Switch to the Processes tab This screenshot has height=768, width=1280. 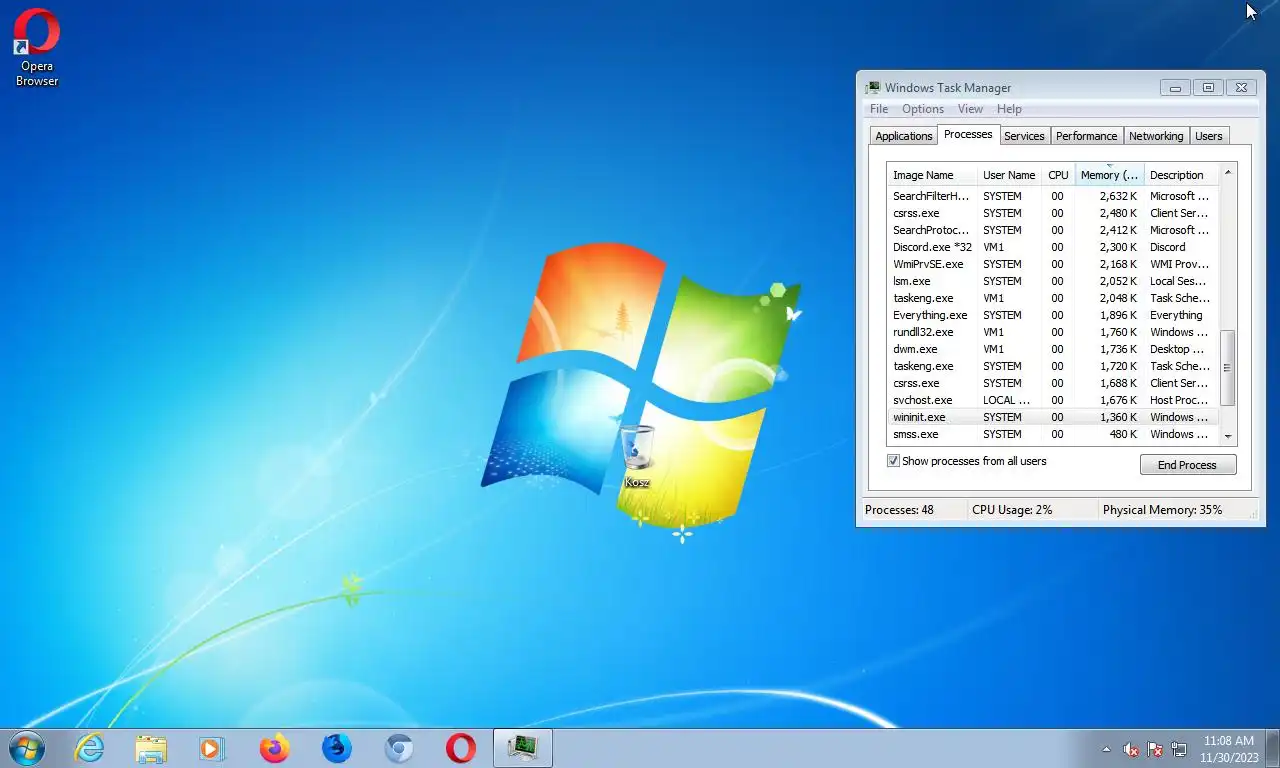[968, 134]
